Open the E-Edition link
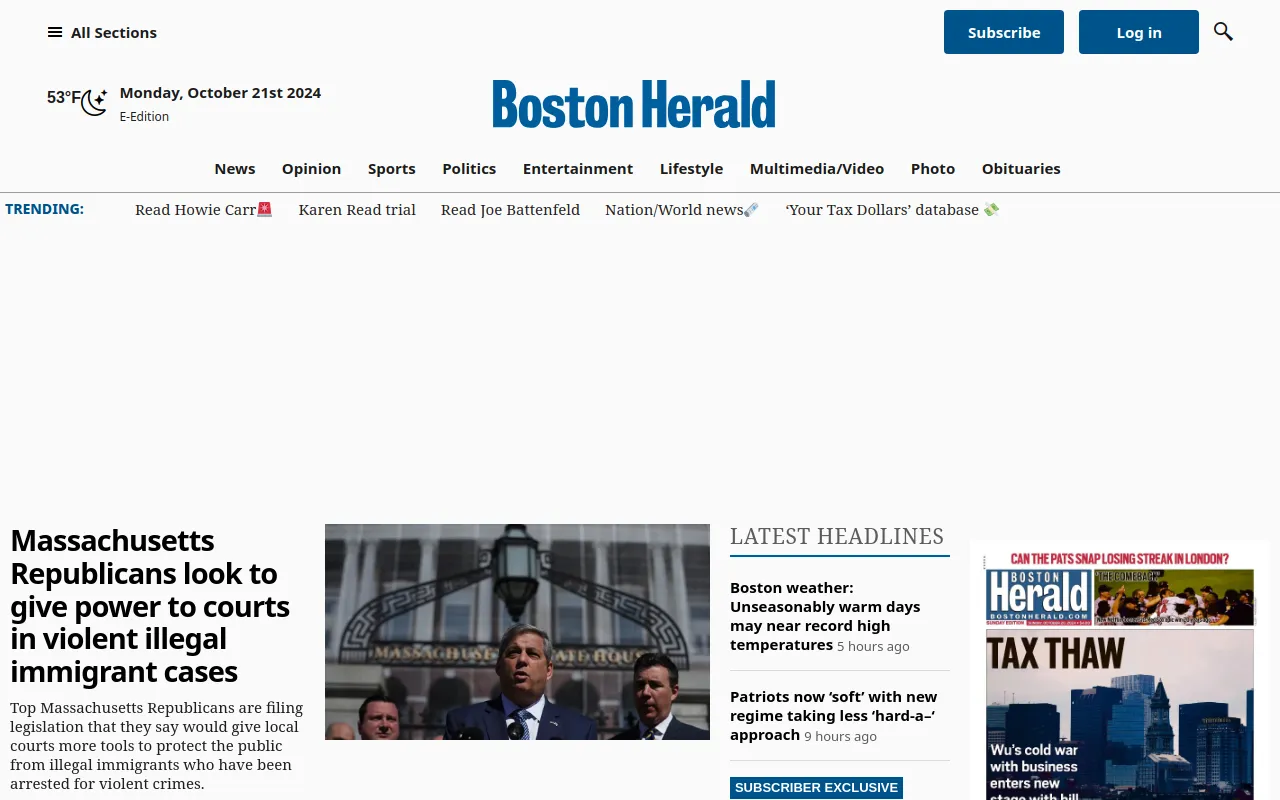The width and height of the screenshot is (1280, 800). click(x=144, y=116)
